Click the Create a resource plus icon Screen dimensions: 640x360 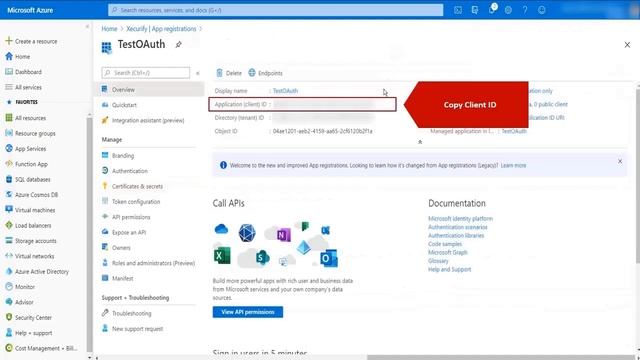tap(9, 41)
